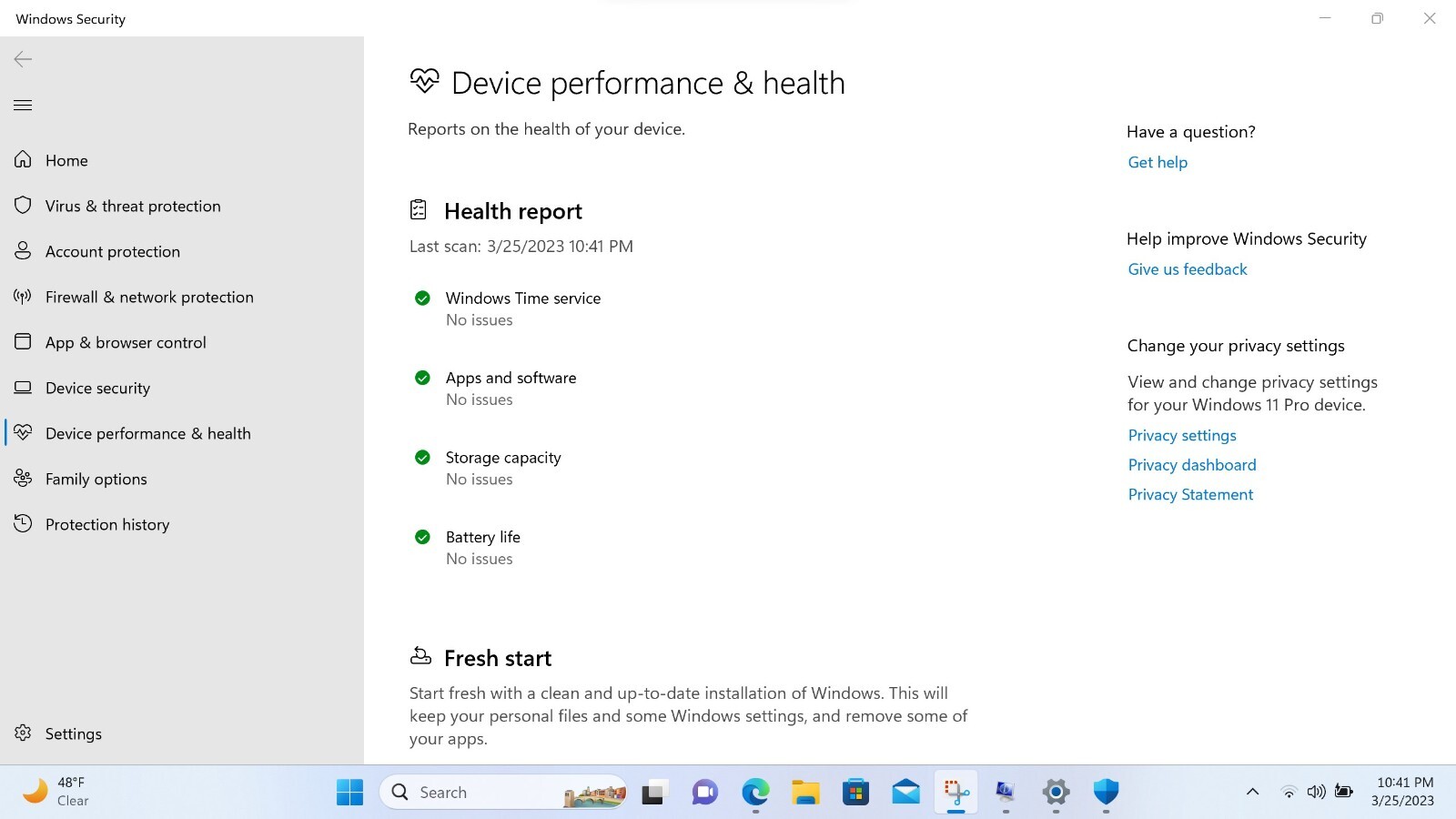This screenshot has width=1456, height=819.
Task: Click the 'Health report' heading
Action: [x=513, y=211]
